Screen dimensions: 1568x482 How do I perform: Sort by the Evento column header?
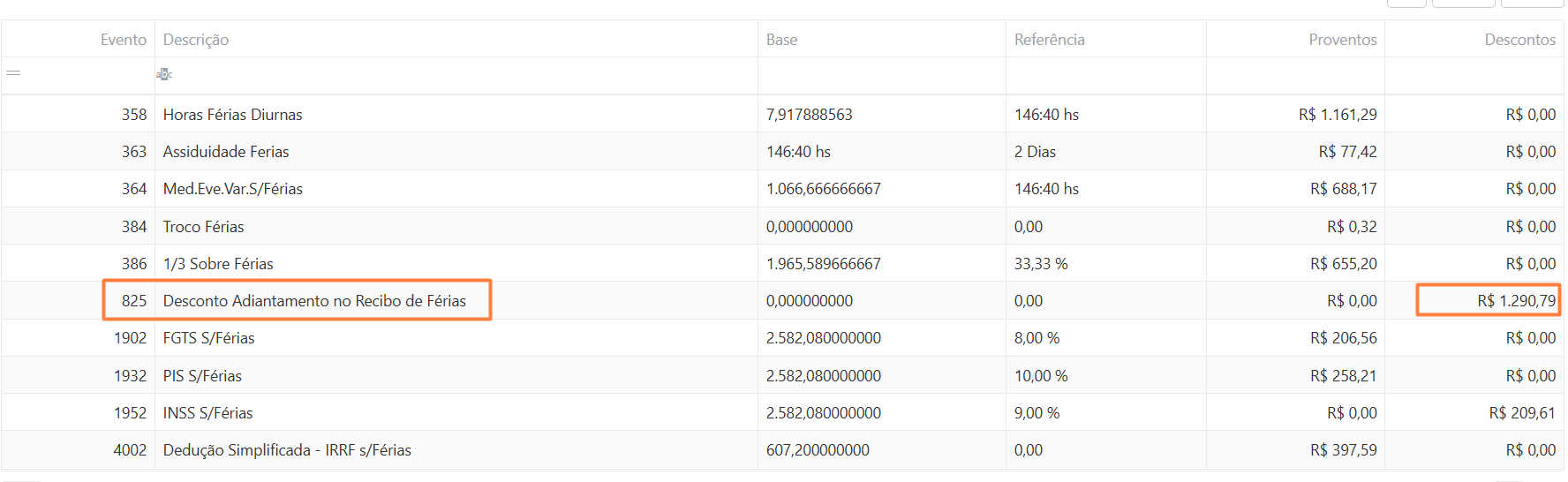pyautogui.click(x=123, y=40)
